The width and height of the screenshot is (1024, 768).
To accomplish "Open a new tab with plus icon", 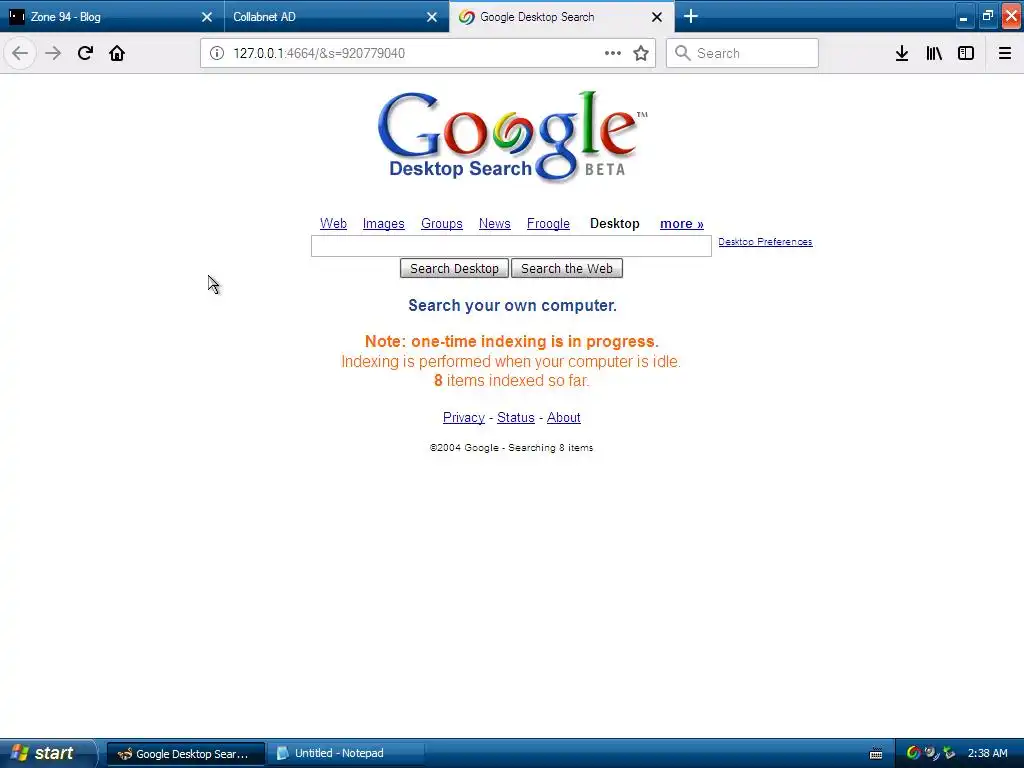I will pyautogui.click(x=691, y=16).
